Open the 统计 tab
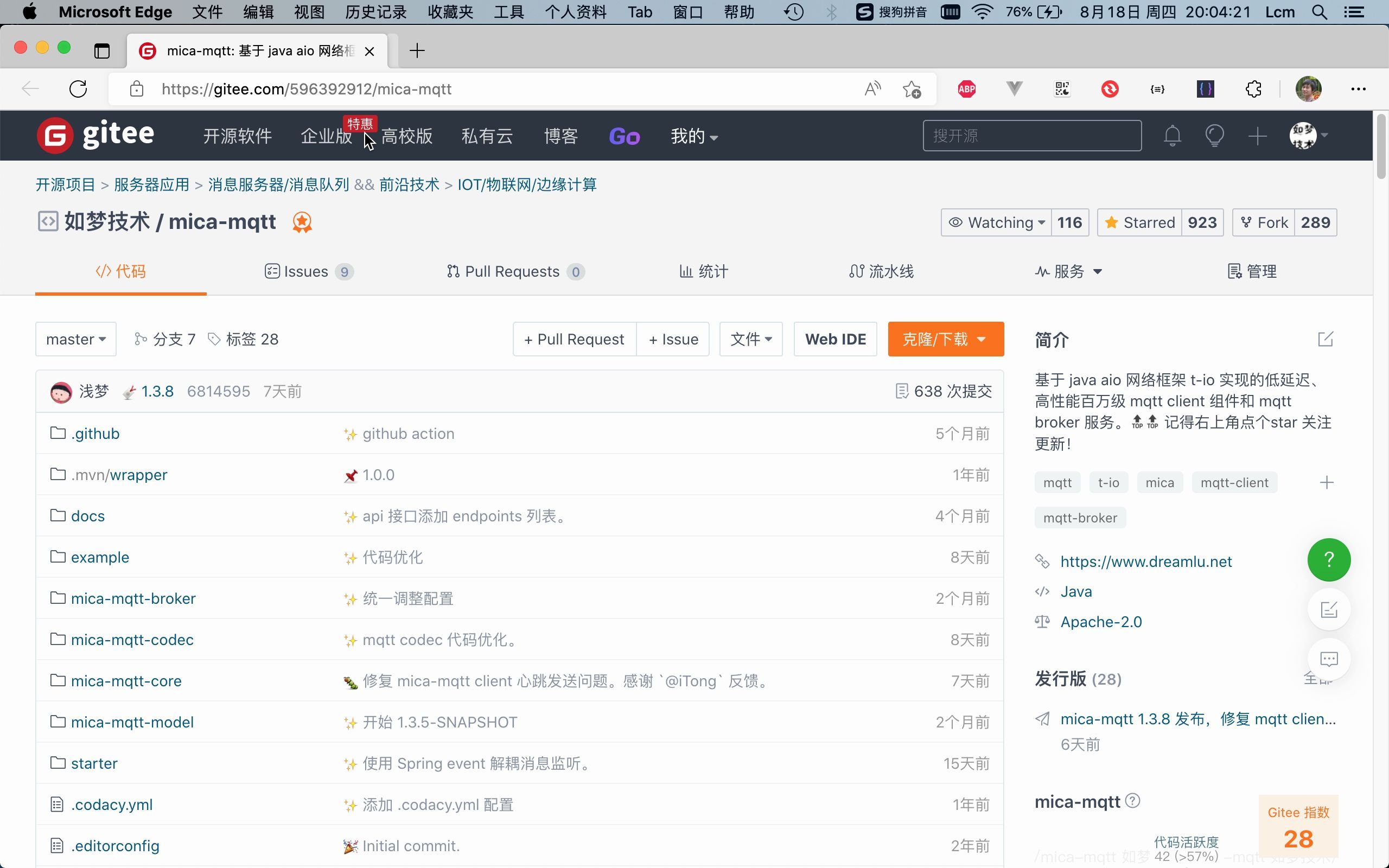Image resolution: width=1389 pixels, height=868 pixels. click(x=704, y=272)
